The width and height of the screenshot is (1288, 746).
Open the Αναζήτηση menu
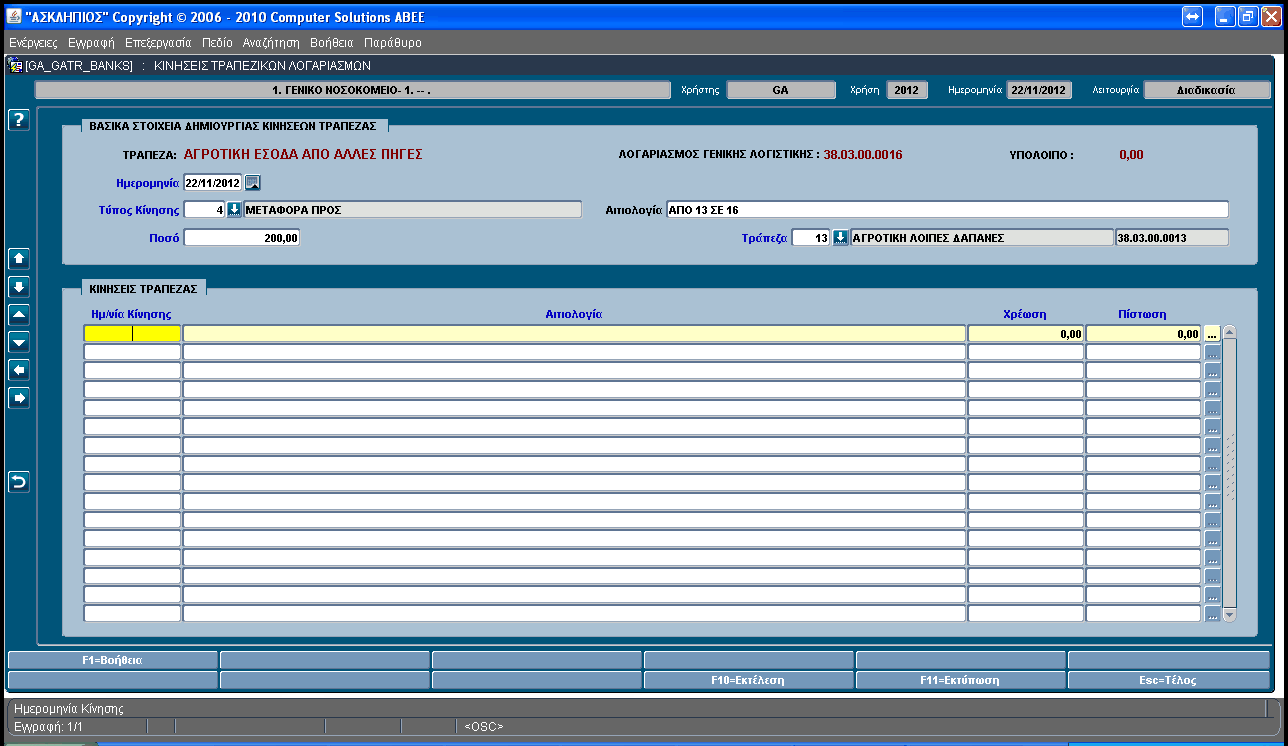[271, 43]
